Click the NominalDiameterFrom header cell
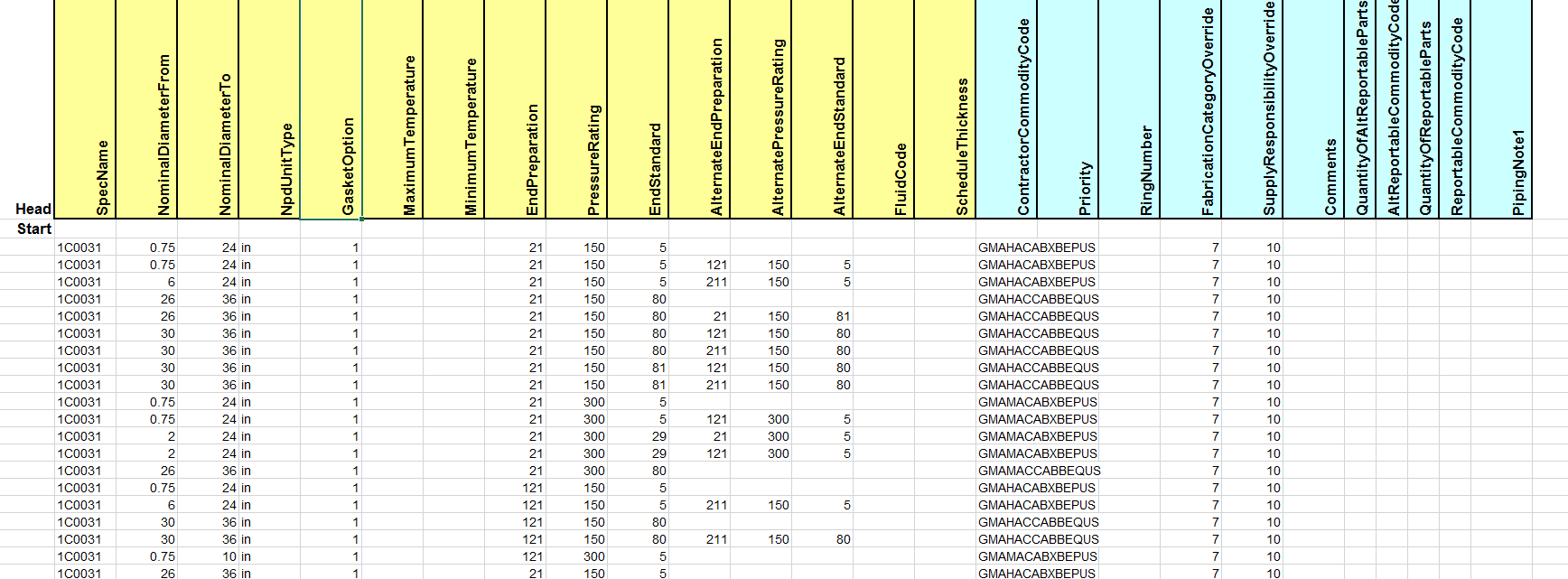 pyautogui.click(x=146, y=108)
